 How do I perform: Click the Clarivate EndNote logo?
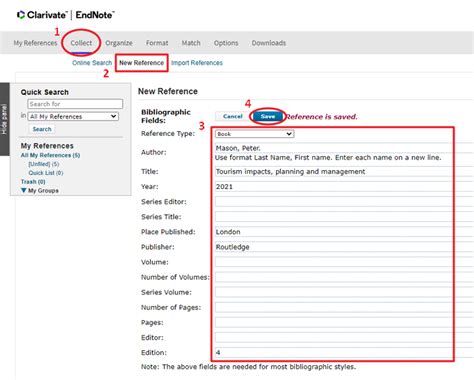click(66, 15)
